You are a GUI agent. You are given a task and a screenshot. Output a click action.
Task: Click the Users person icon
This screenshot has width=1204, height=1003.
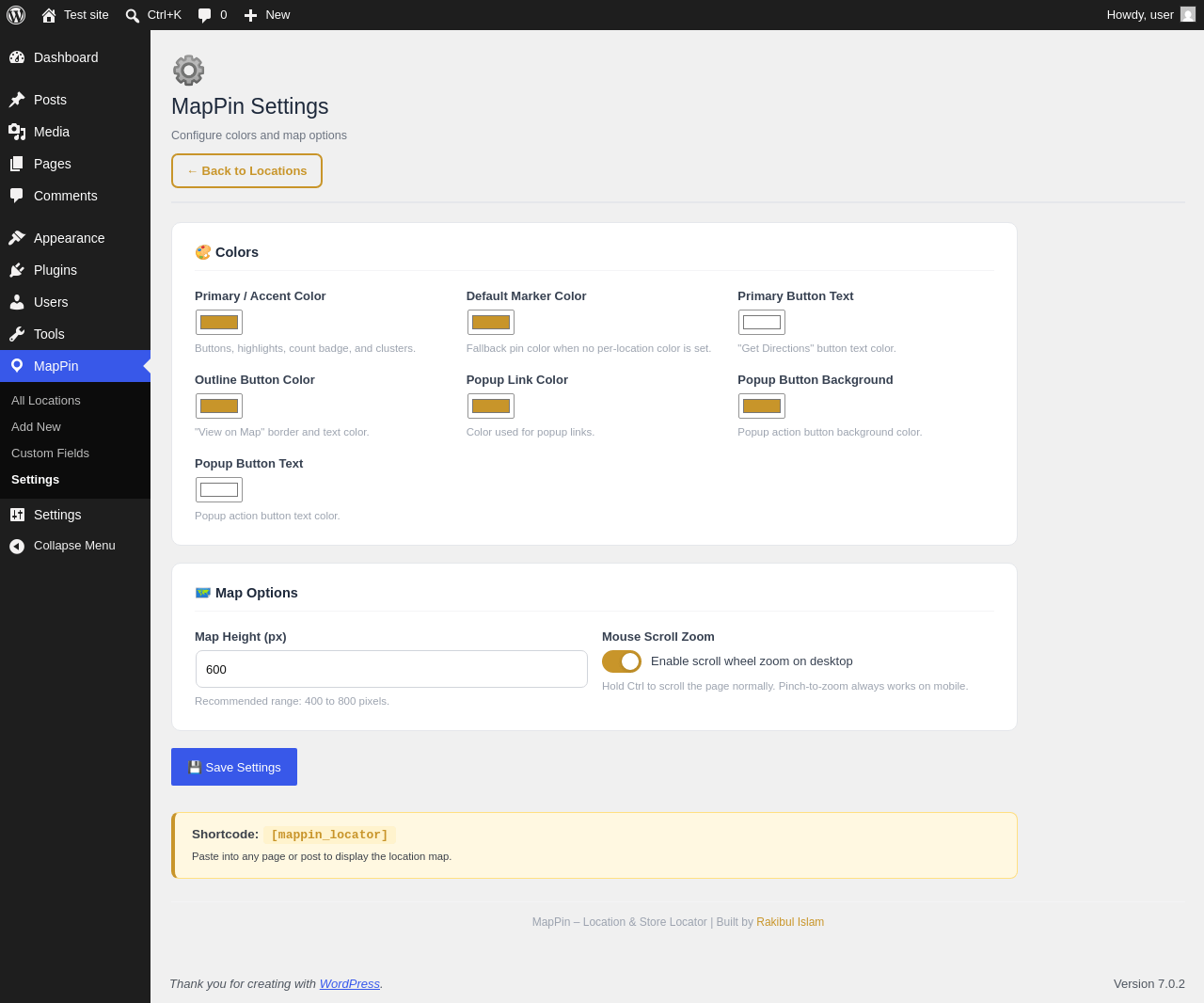click(x=17, y=302)
